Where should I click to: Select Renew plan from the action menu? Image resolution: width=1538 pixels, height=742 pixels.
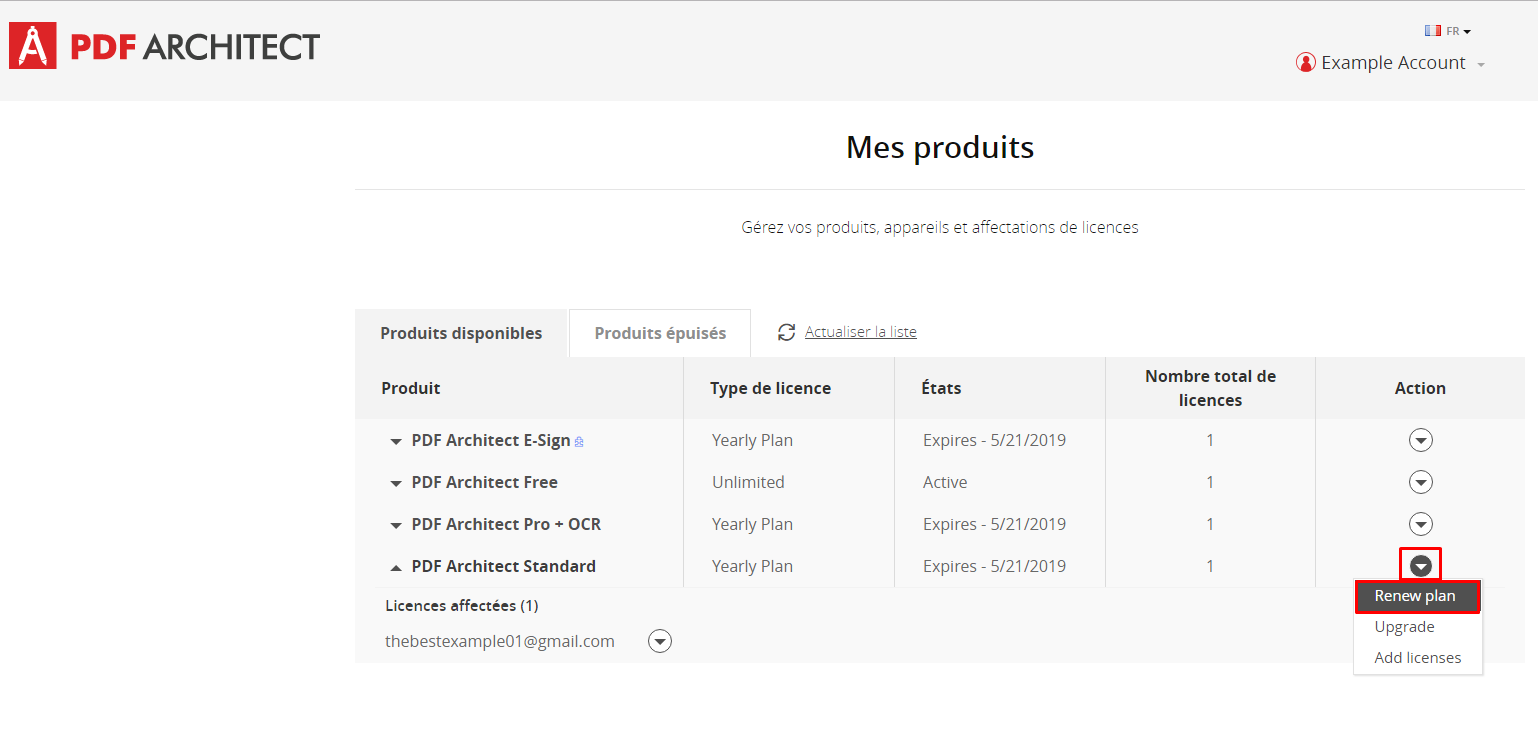coord(1418,596)
